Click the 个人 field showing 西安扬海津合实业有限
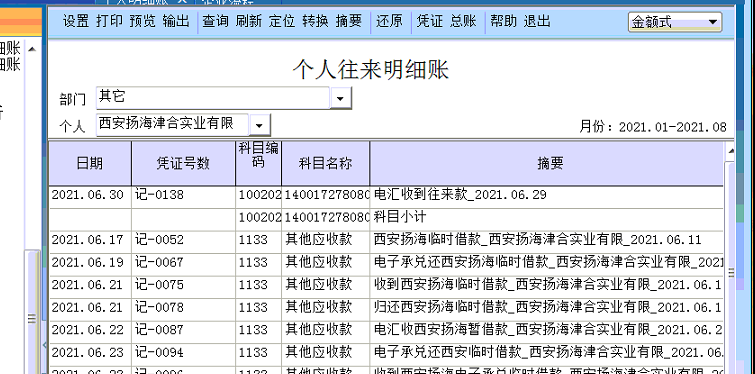Image resolution: width=755 pixels, height=374 pixels. coord(173,125)
